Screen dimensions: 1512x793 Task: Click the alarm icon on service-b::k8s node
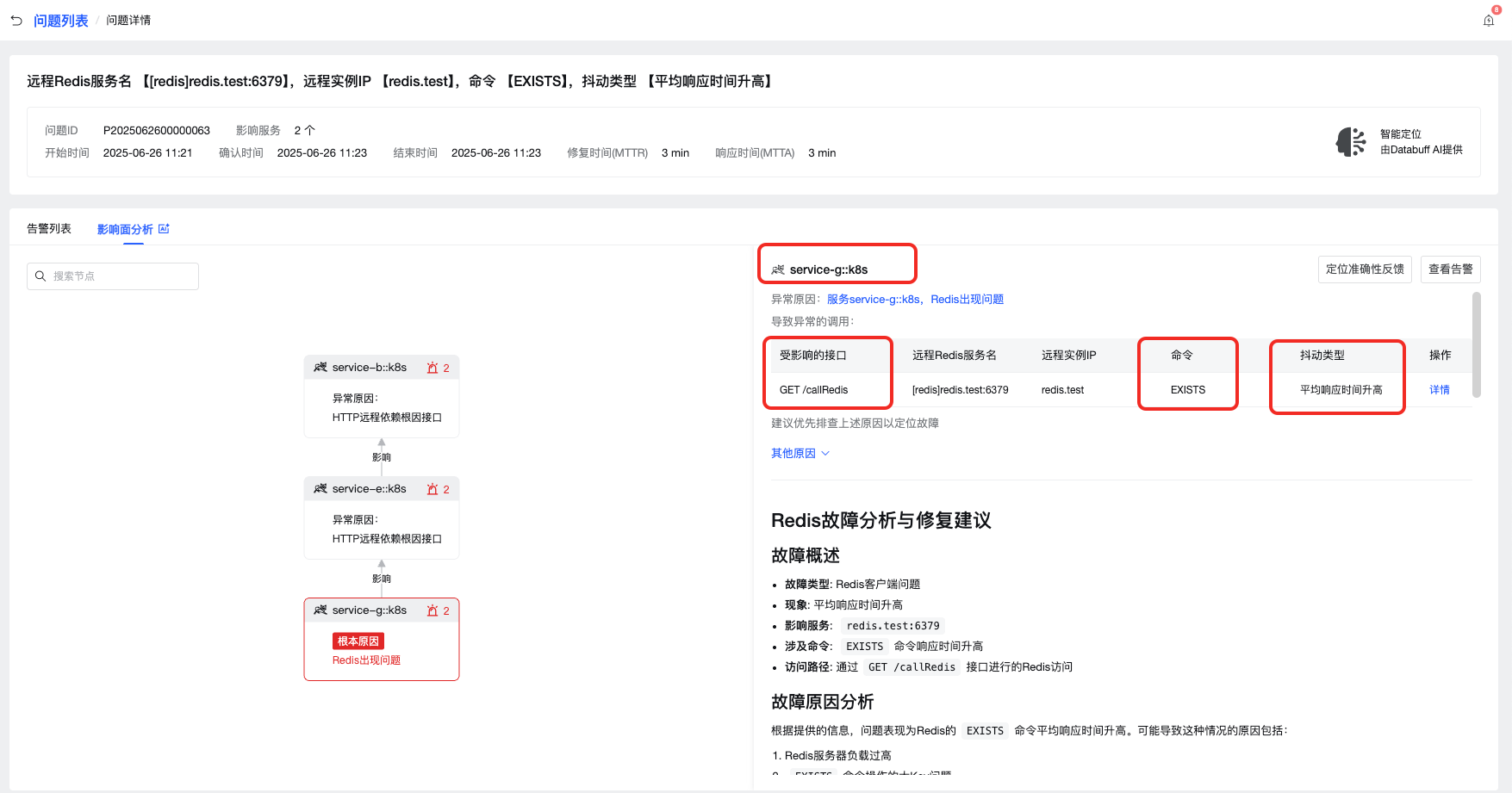(x=432, y=368)
